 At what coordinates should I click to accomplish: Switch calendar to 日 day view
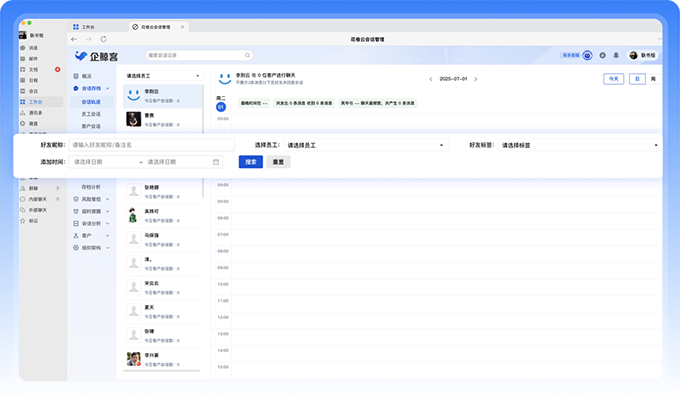point(637,78)
